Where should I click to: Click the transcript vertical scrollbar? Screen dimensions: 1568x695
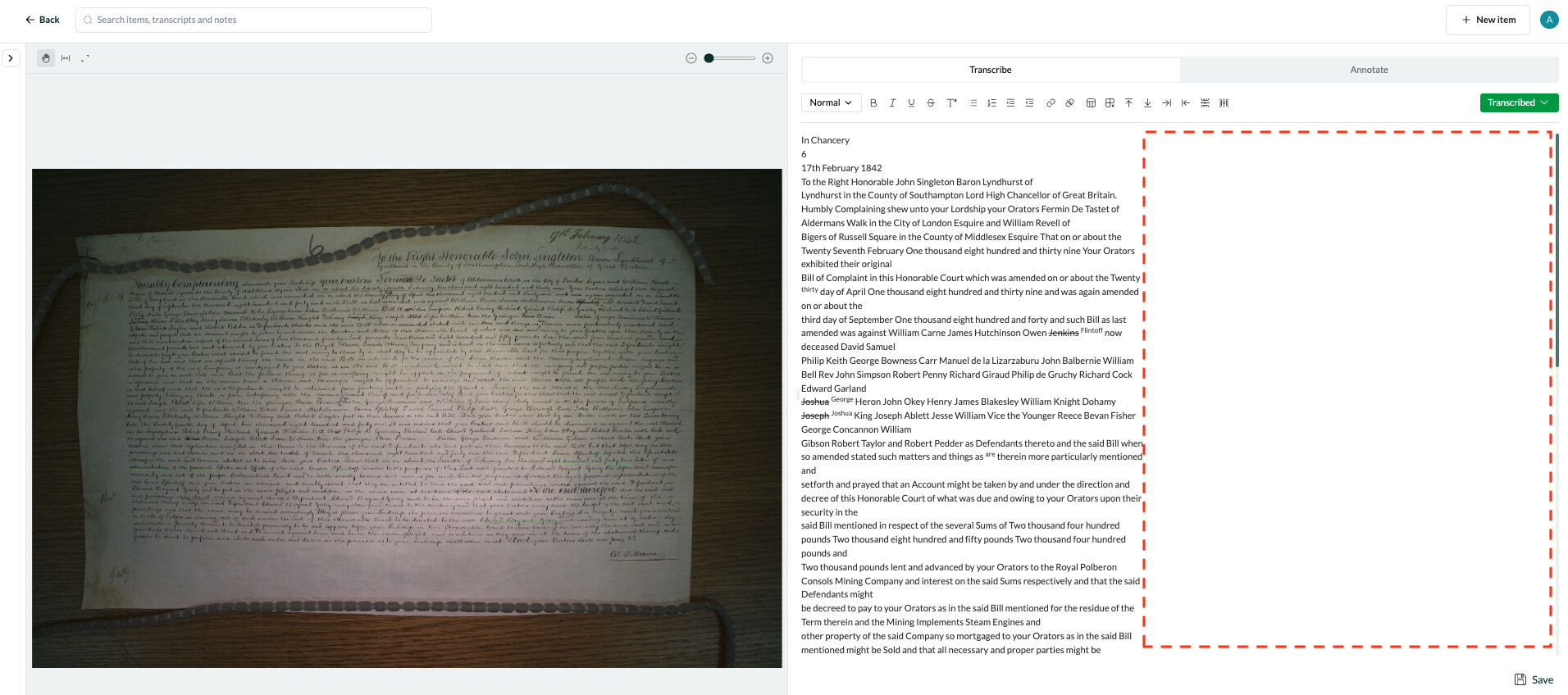[x=1557, y=250]
